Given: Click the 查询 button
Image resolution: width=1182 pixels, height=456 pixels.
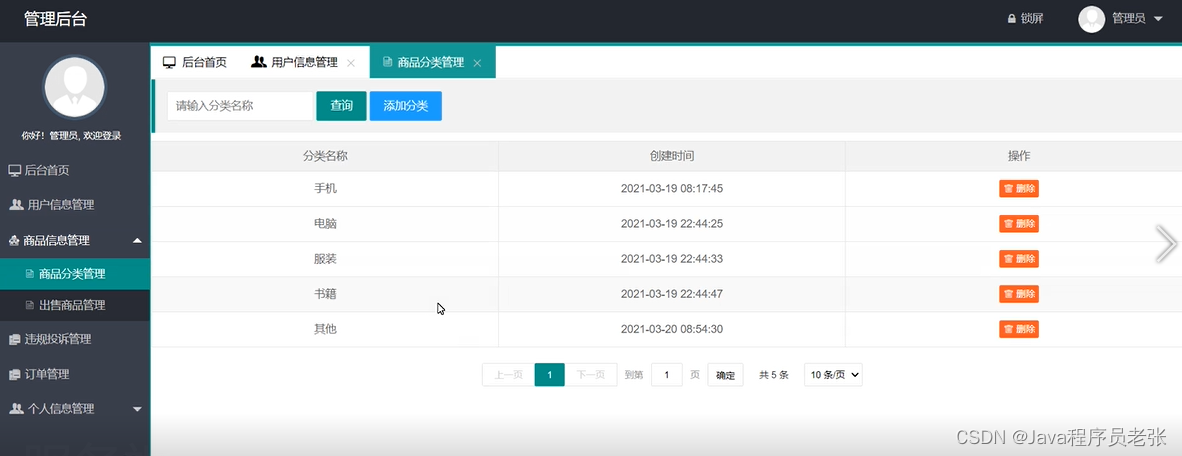Looking at the screenshot, I should [x=341, y=106].
